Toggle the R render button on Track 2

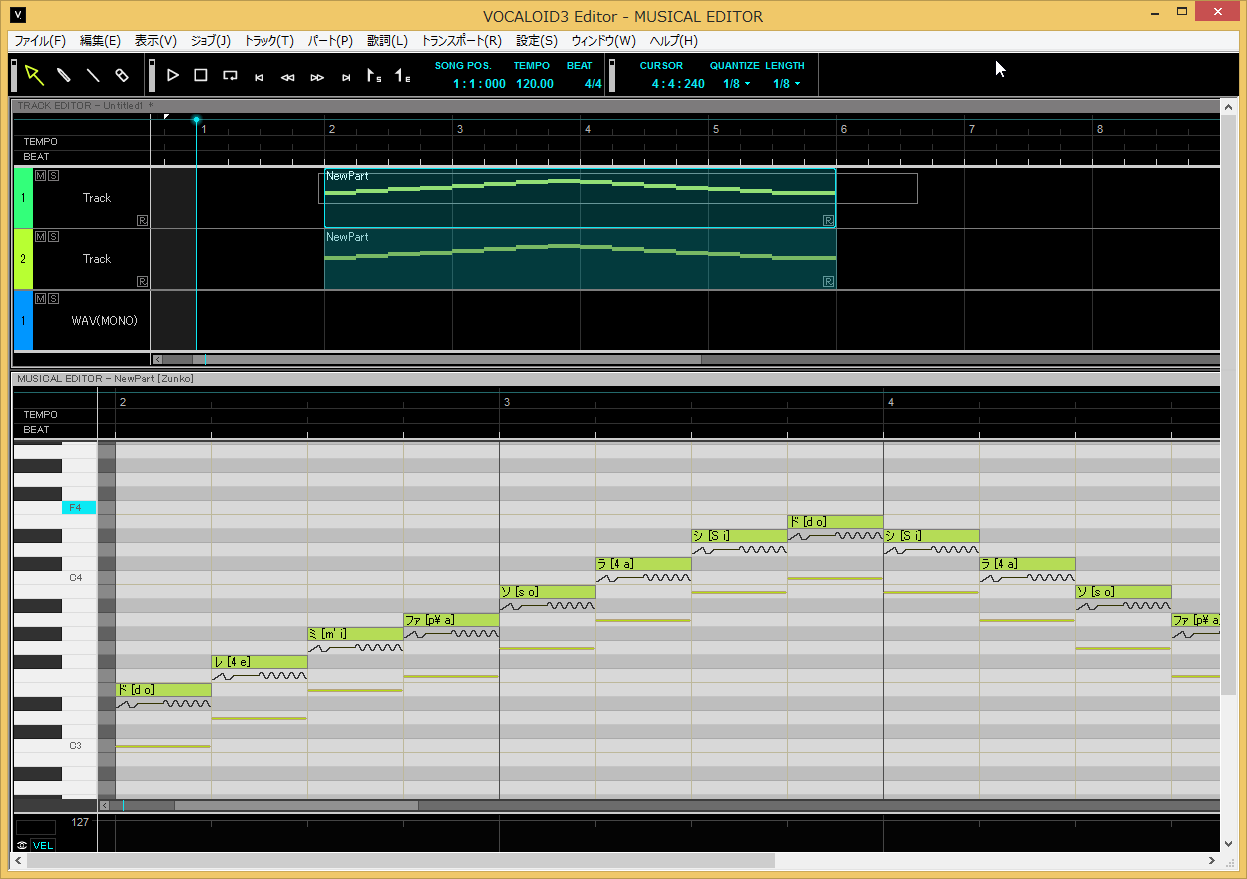click(x=143, y=282)
